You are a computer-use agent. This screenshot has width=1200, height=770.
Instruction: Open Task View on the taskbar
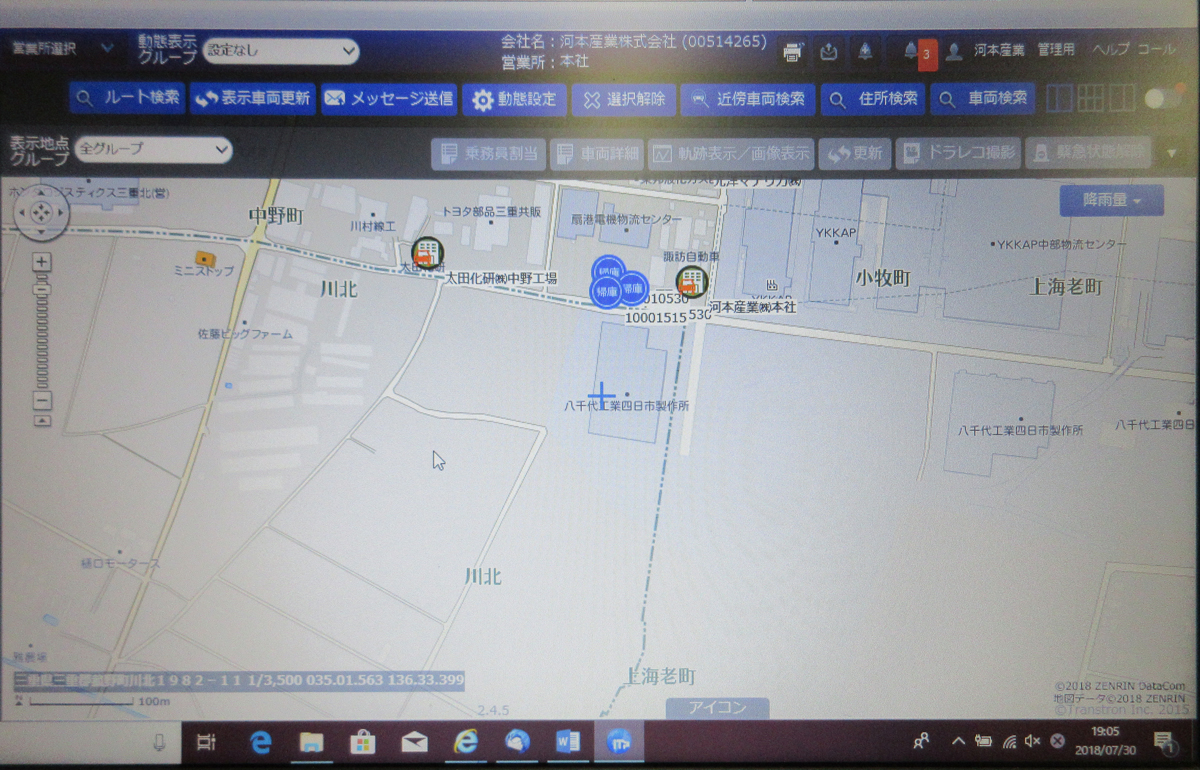click(x=206, y=742)
